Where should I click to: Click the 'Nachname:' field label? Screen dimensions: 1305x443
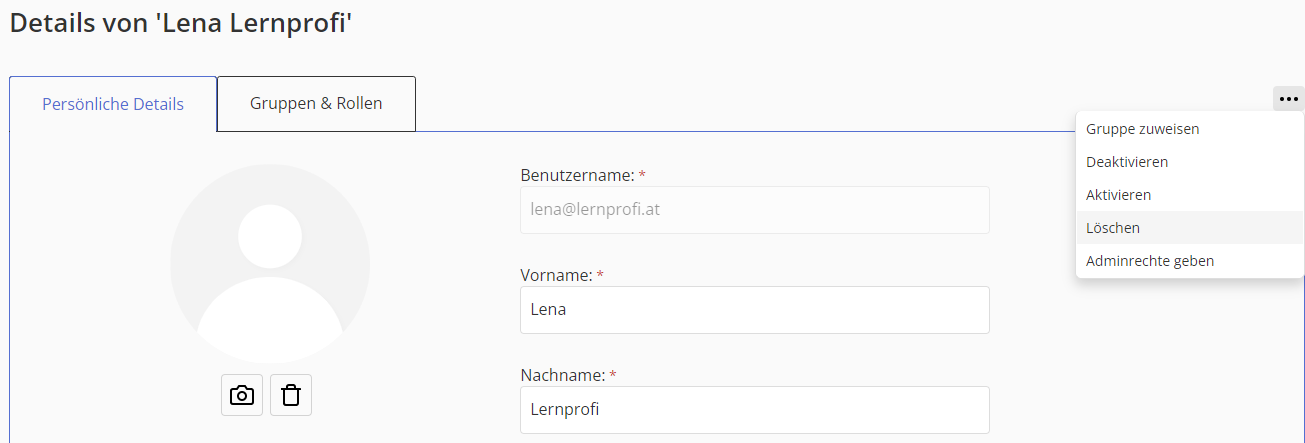tap(563, 375)
